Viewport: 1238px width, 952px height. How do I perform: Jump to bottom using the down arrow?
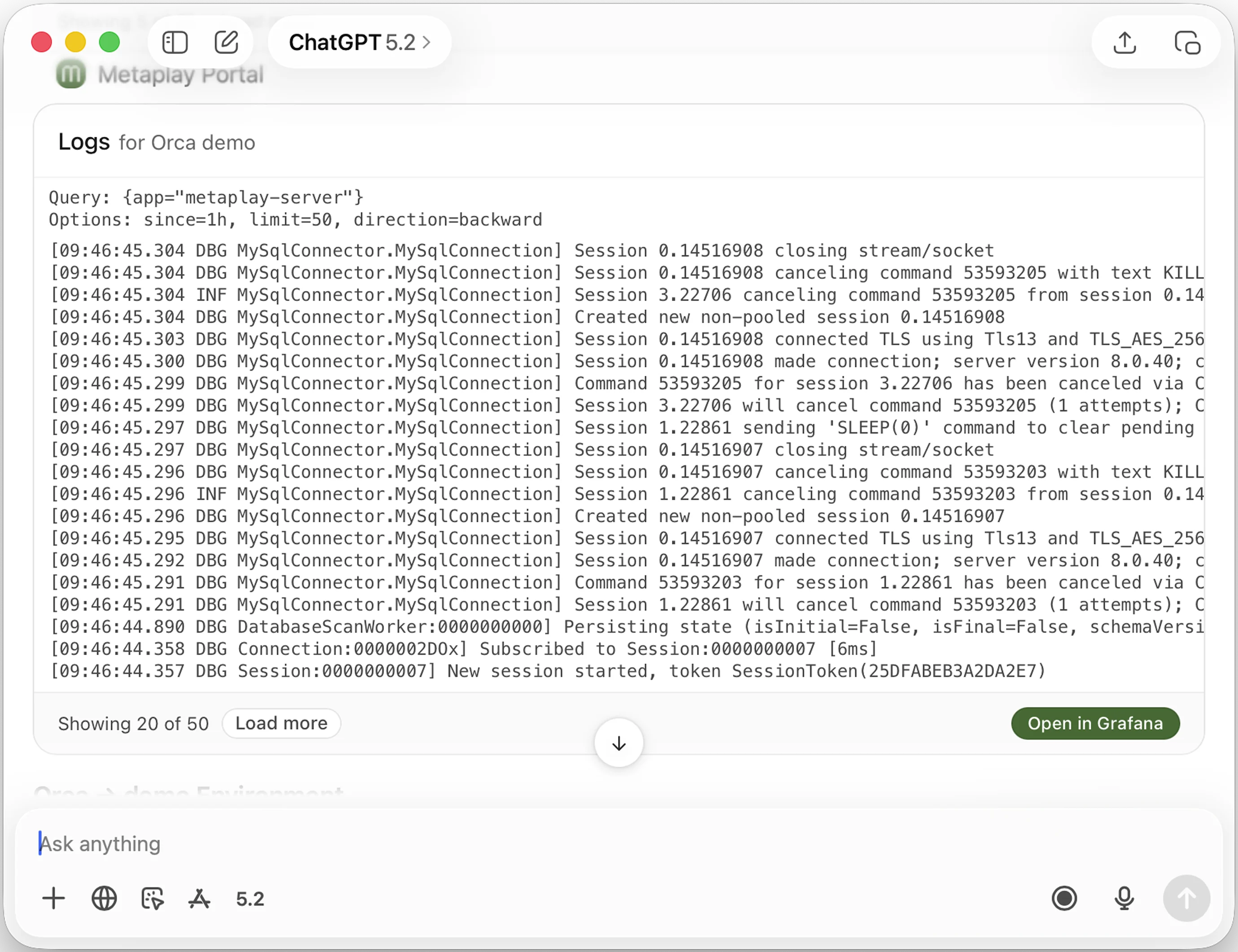click(x=619, y=743)
